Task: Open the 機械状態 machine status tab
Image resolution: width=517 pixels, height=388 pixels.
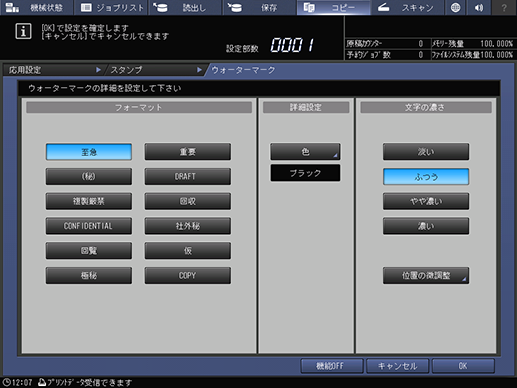Action: click(36, 7)
